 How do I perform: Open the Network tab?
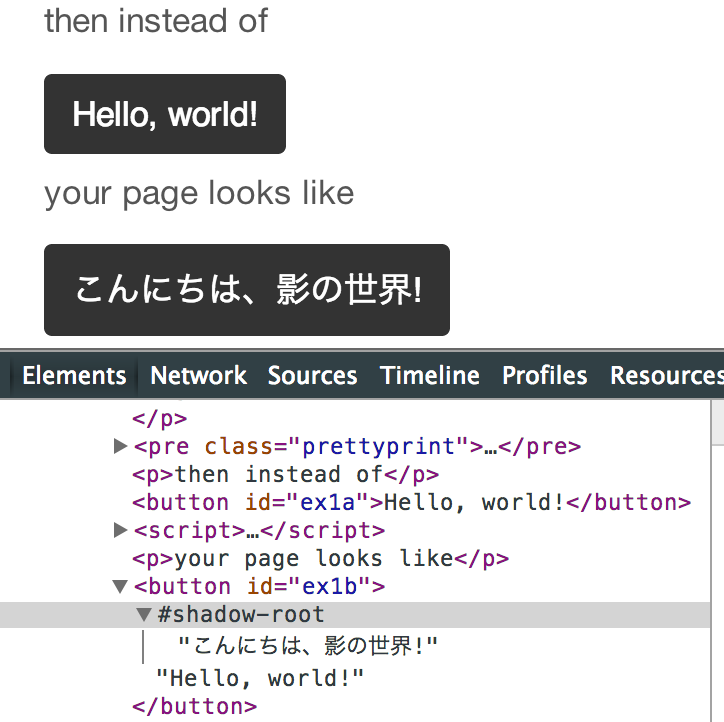pos(199,375)
